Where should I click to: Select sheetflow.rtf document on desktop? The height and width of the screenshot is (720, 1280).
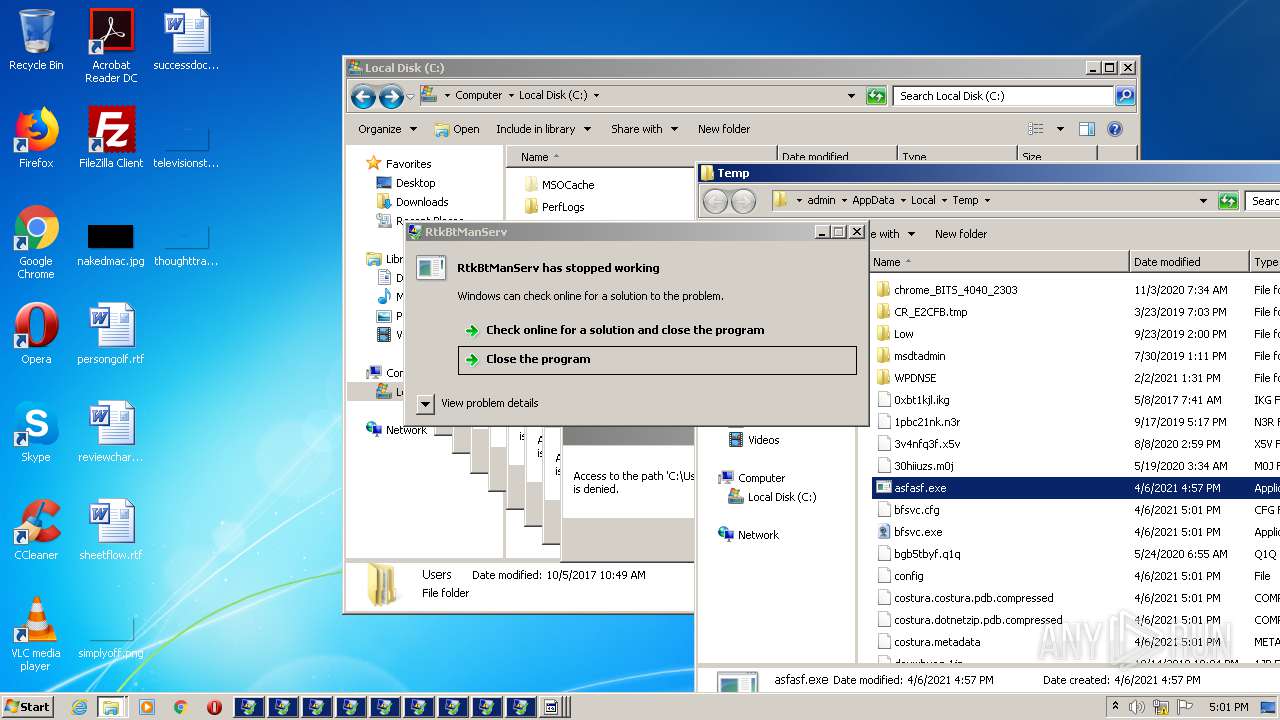click(x=111, y=530)
